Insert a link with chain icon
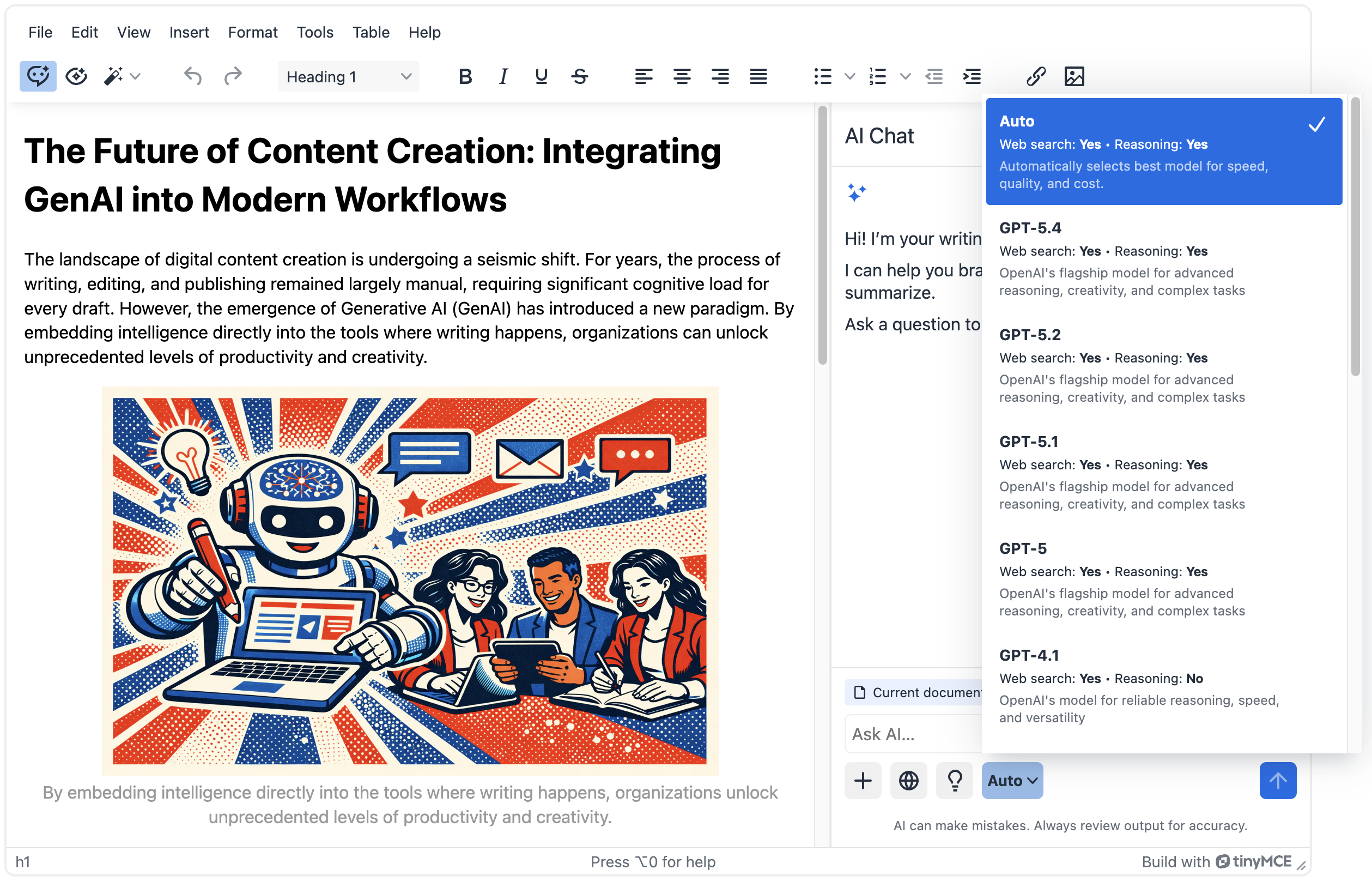Viewport: 1372px width, 882px height. 1035,76
